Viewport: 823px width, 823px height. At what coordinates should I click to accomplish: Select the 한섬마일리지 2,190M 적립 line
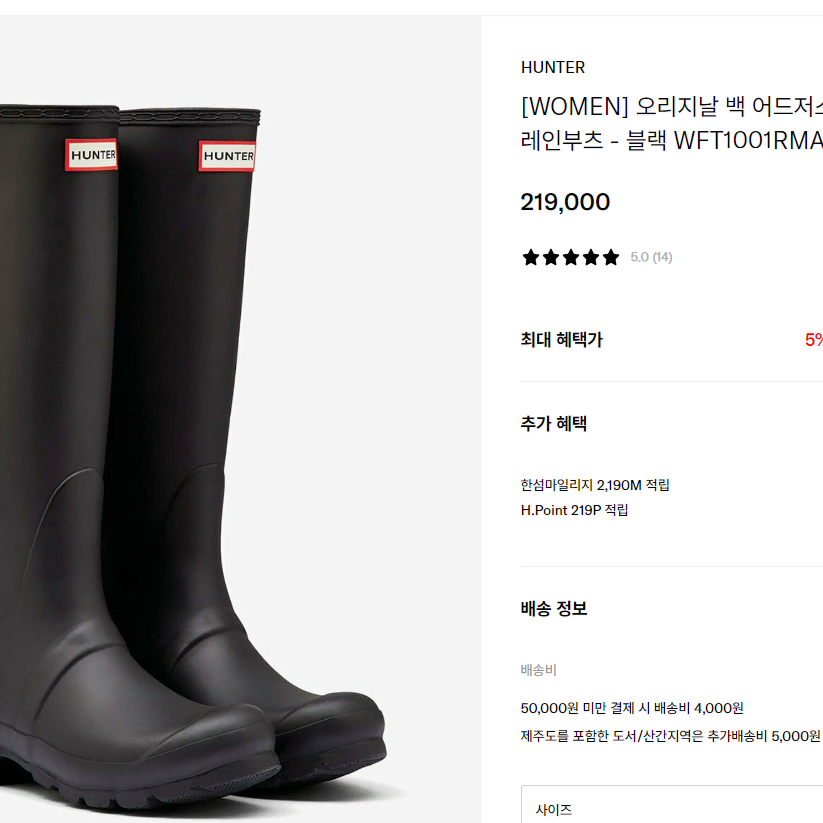[595, 485]
